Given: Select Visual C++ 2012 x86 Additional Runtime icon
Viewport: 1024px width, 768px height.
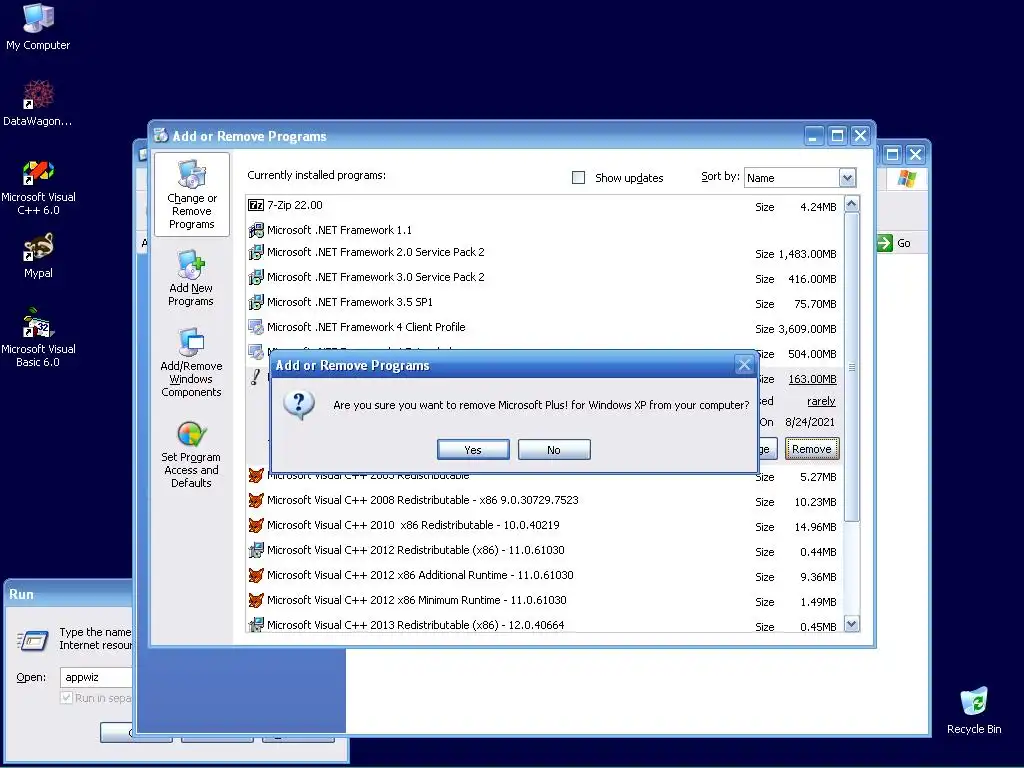Looking at the screenshot, I should (255, 575).
